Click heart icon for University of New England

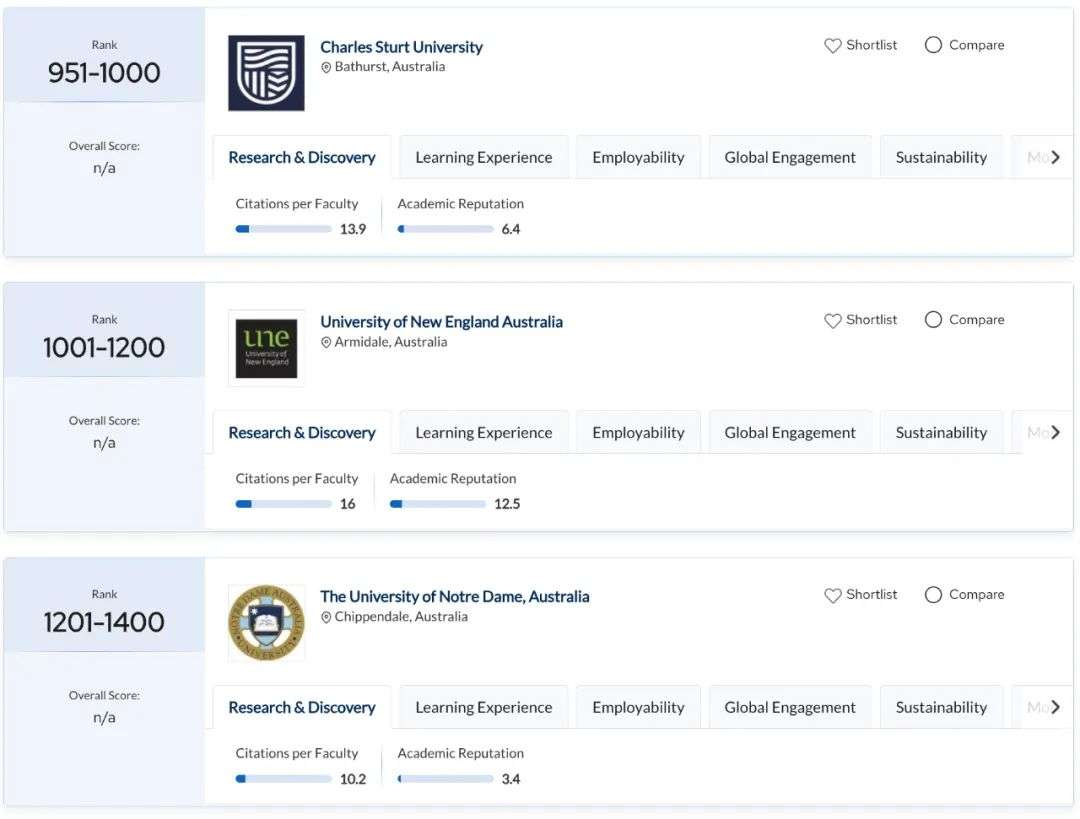(833, 320)
